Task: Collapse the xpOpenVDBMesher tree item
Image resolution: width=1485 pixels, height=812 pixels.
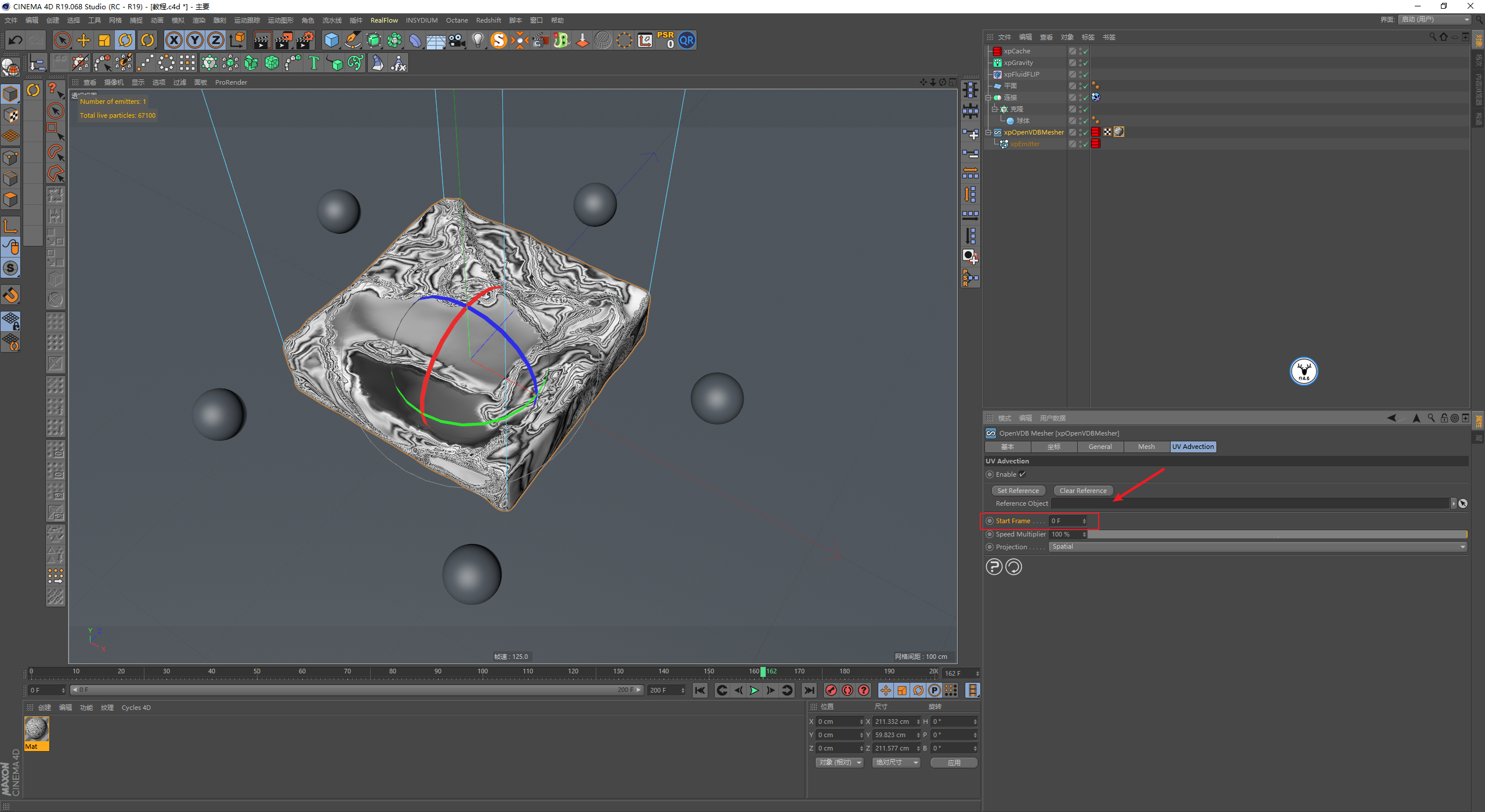Action: click(x=988, y=132)
